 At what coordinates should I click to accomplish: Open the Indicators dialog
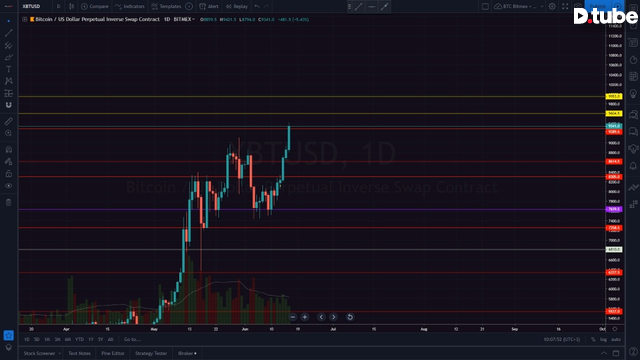(x=130, y=6)
